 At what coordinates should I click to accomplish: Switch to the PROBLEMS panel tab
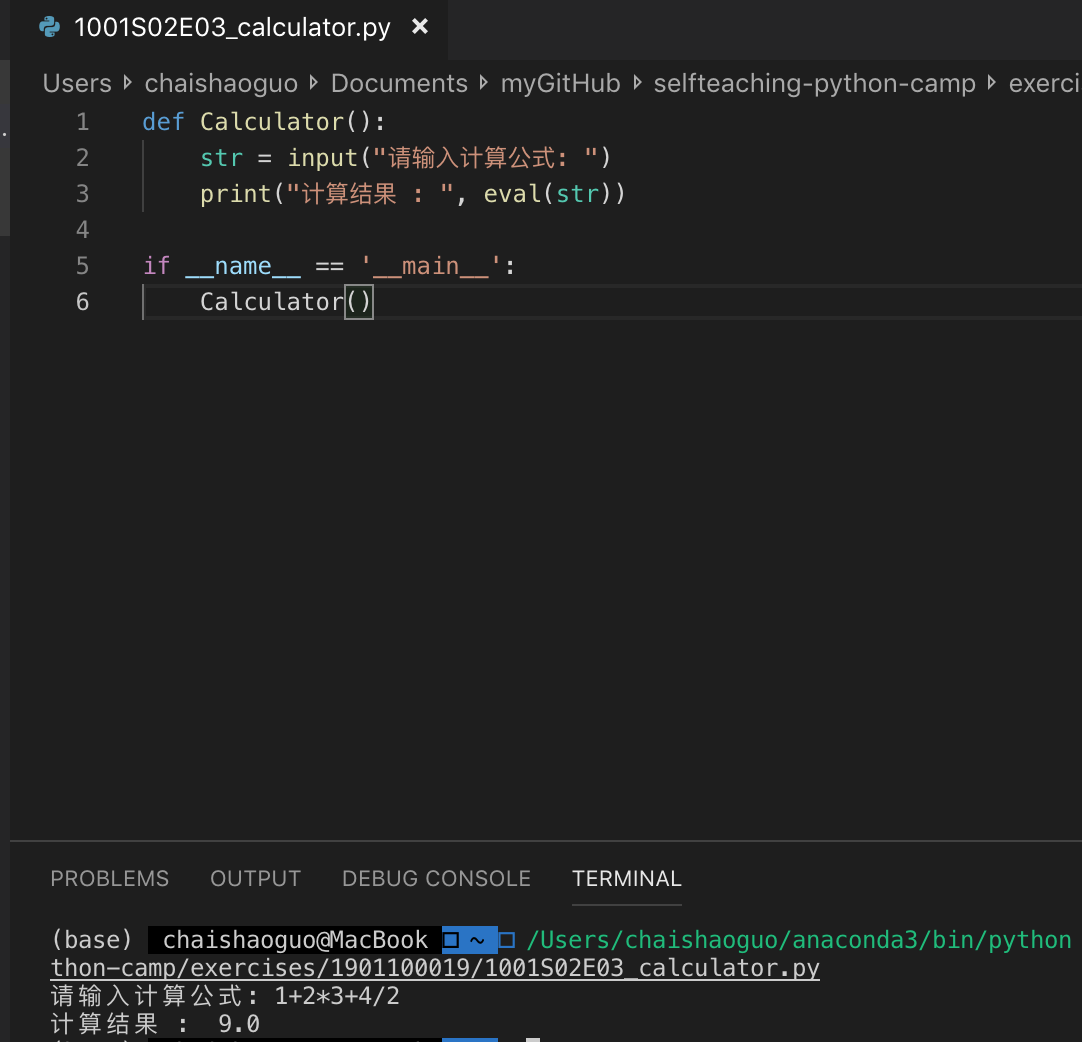[109, 878]
